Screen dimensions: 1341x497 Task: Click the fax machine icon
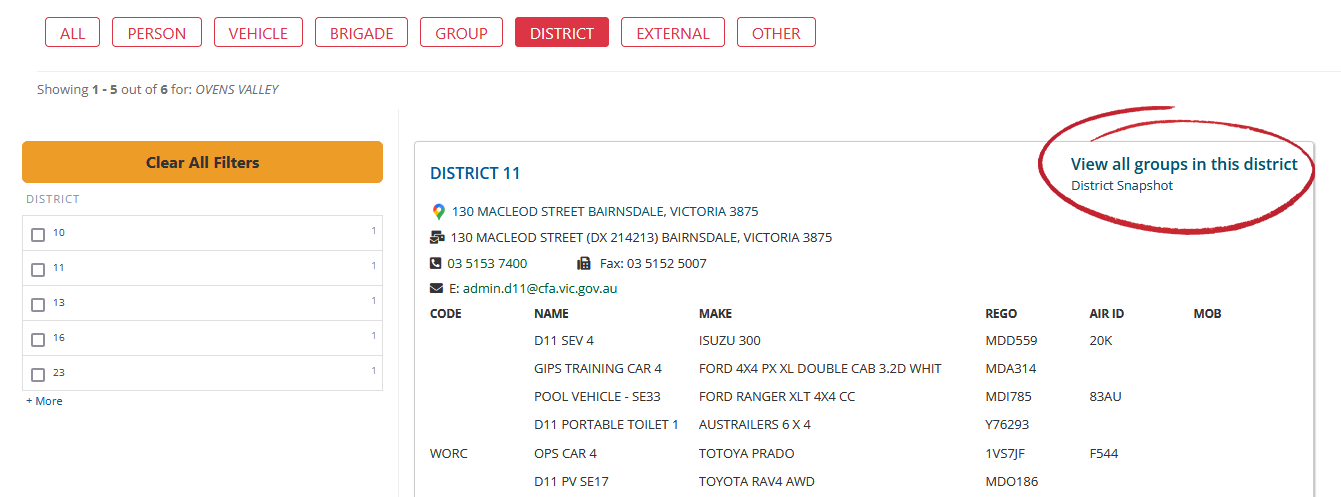click(x=584, y=264)
